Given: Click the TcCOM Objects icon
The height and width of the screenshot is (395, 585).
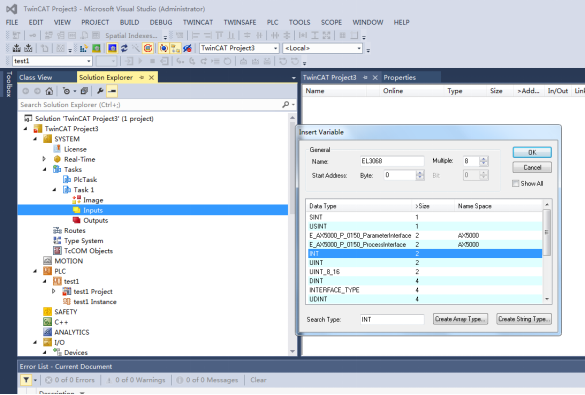Looking at the screenshot, I should point(57,251).
